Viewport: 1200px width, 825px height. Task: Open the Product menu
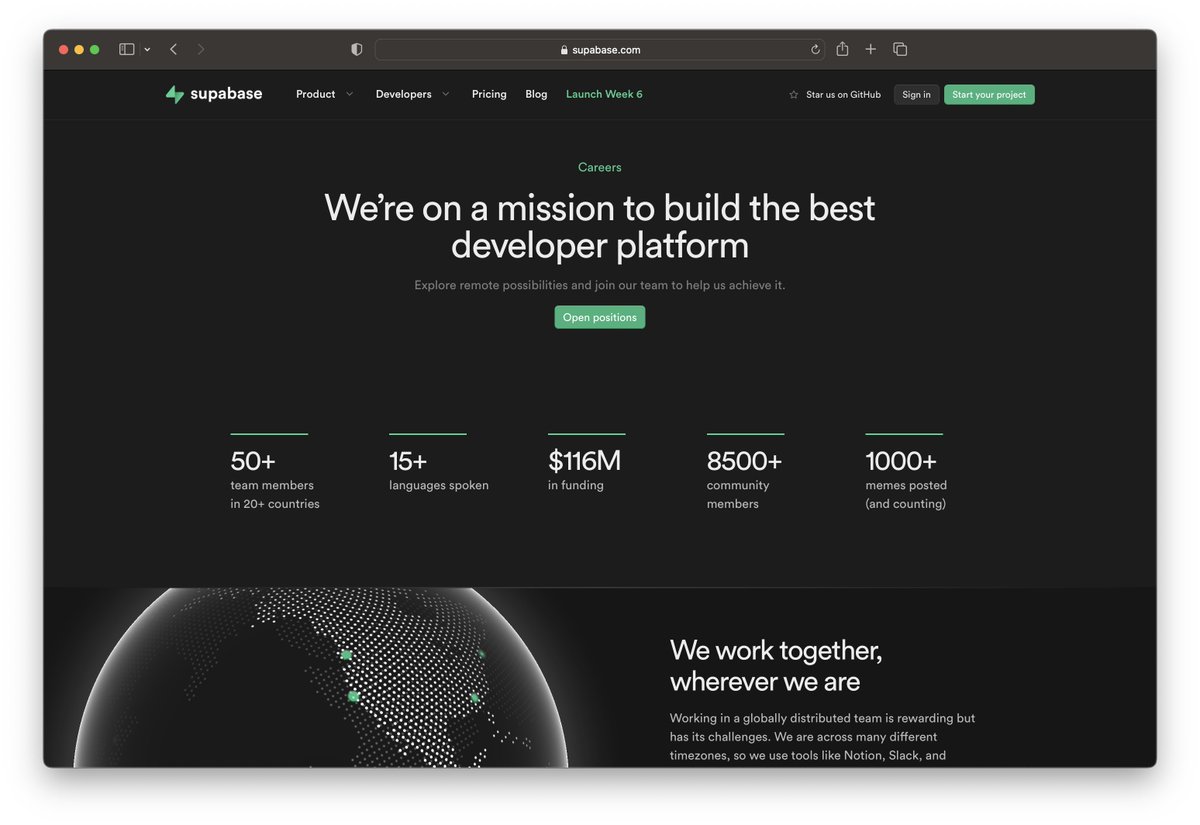(x=315, y=94)
